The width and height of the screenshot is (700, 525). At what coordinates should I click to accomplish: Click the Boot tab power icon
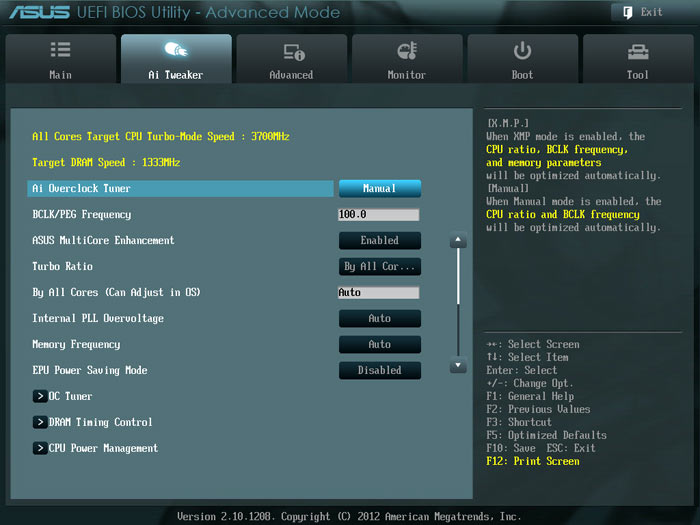(x=522, y=51)
